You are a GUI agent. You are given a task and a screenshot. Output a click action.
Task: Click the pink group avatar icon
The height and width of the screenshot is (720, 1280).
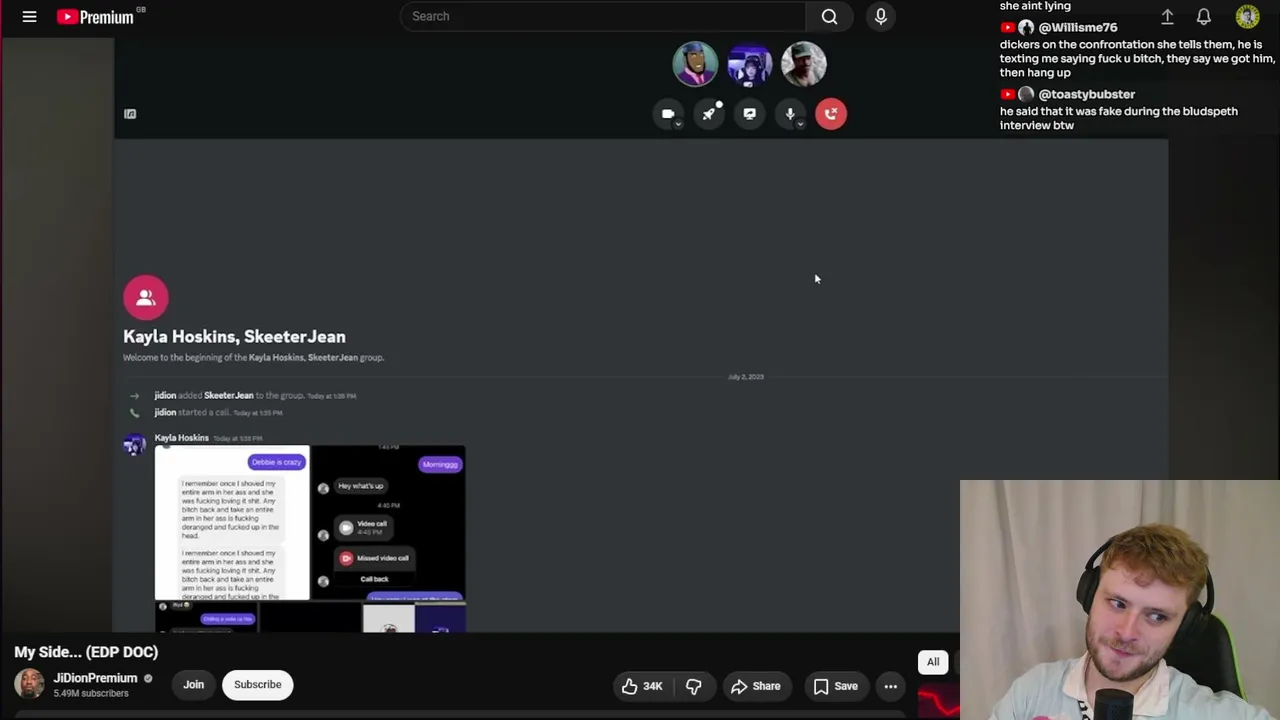(146, 297)
